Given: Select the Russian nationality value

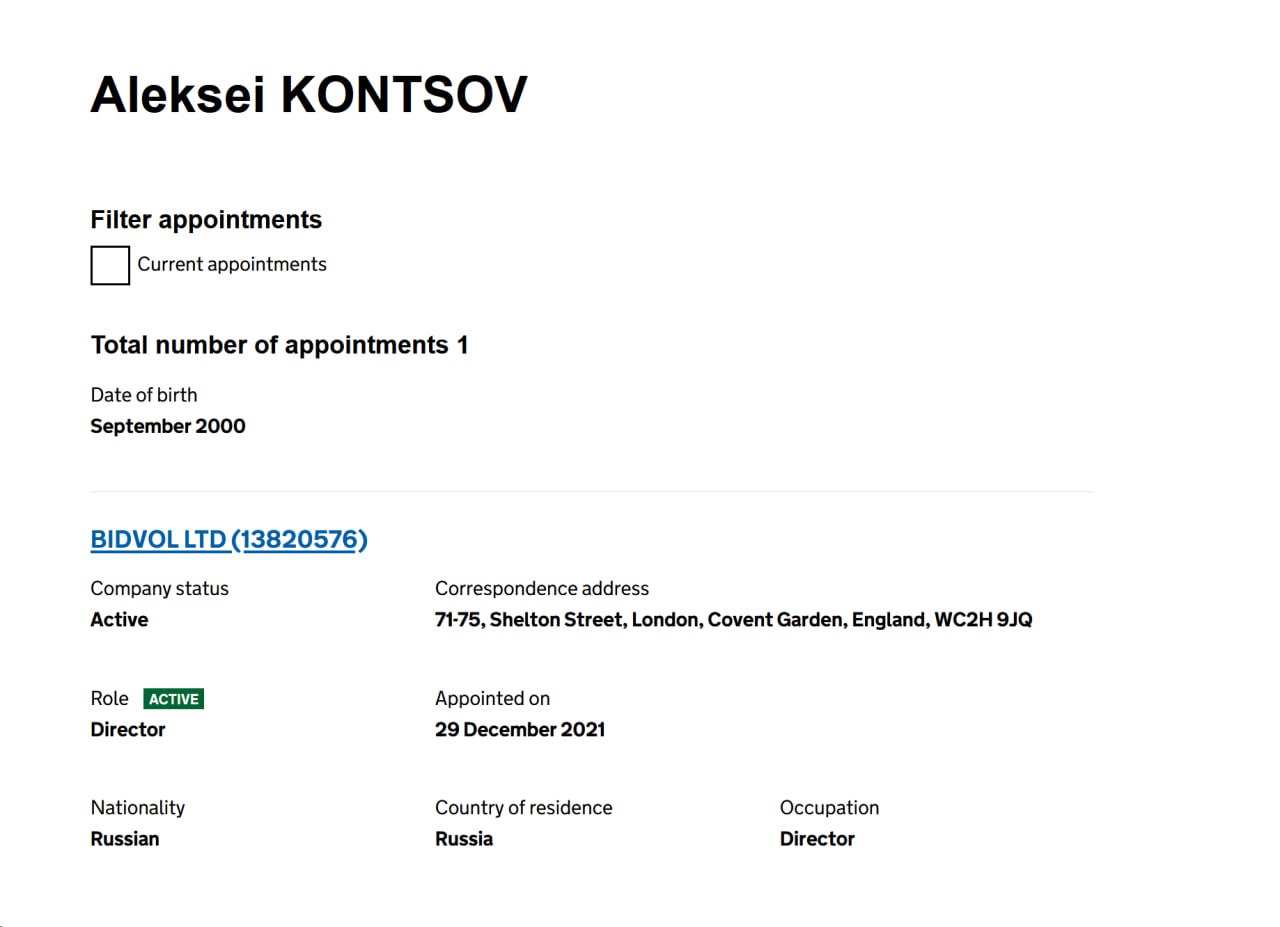Looking at the screenshot, I should click(125, 839).
